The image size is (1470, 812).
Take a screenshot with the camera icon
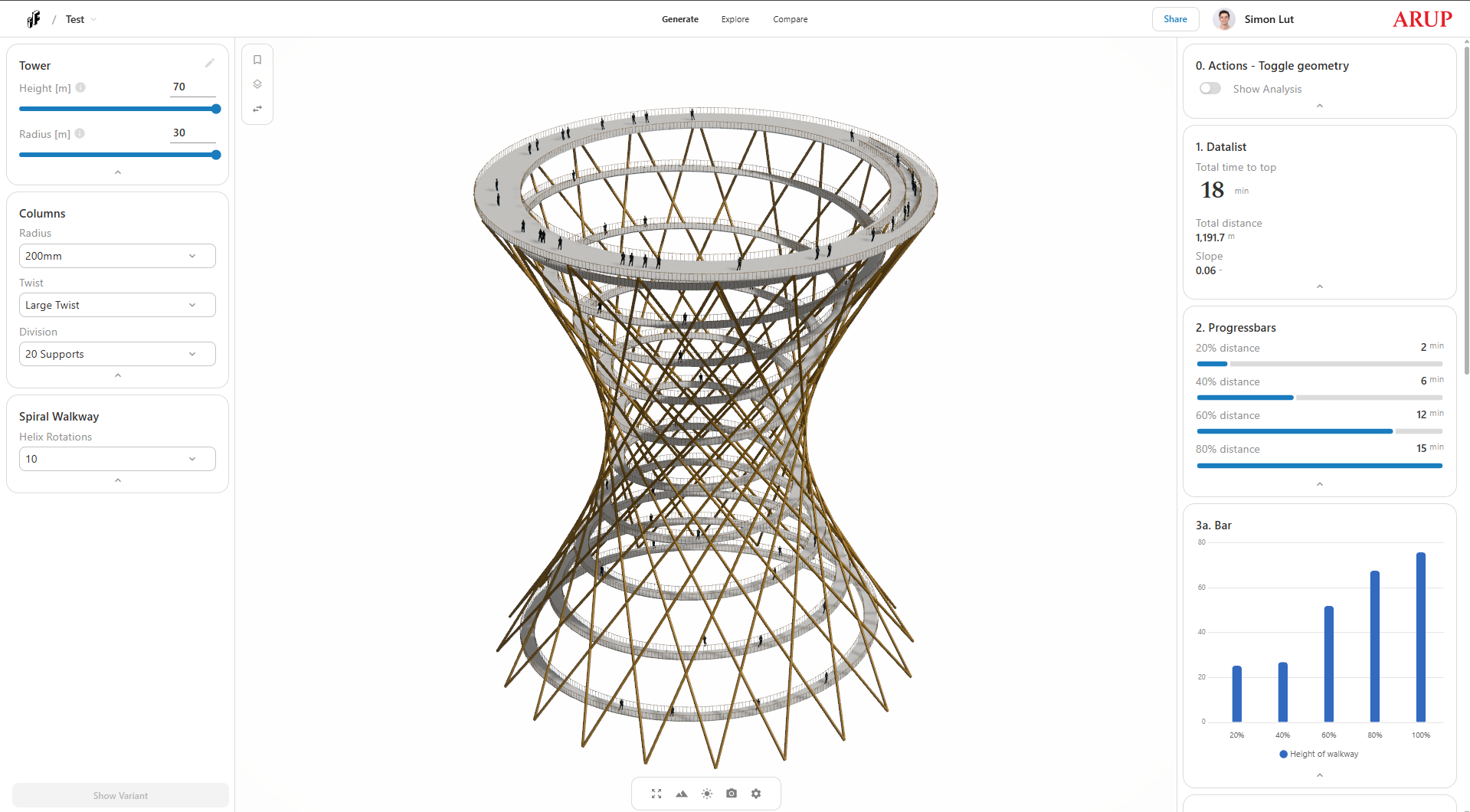coord(732,794)
